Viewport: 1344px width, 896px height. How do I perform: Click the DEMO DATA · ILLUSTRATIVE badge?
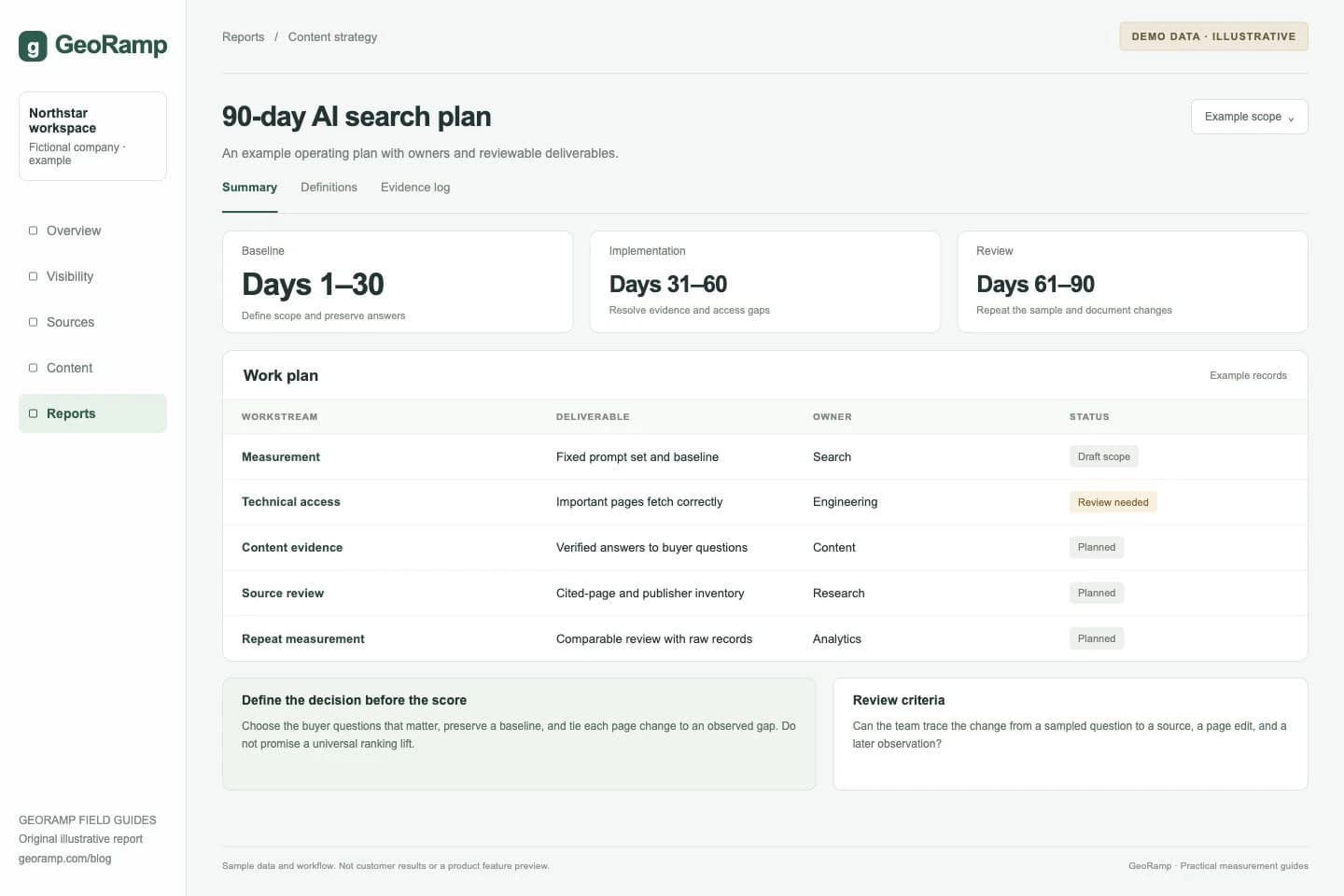point(1213,36)
